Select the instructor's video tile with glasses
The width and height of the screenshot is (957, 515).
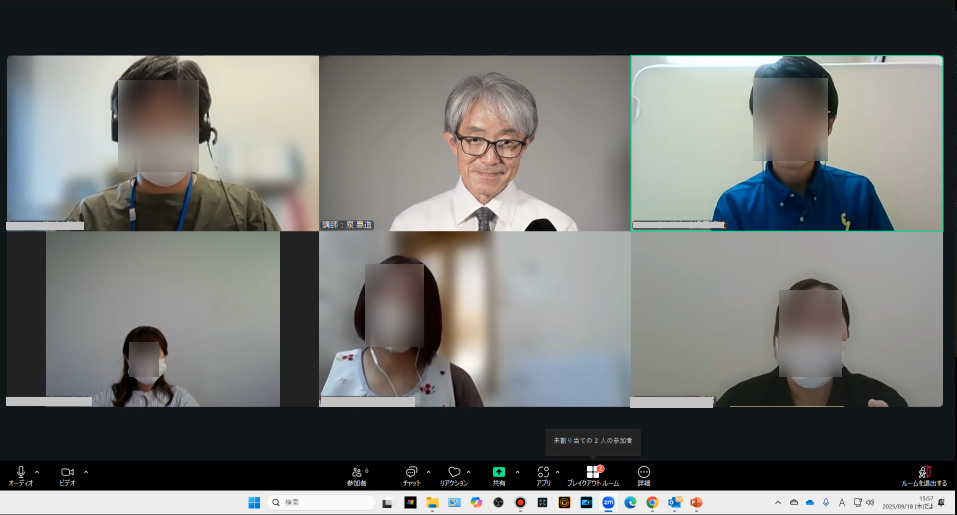475,143
